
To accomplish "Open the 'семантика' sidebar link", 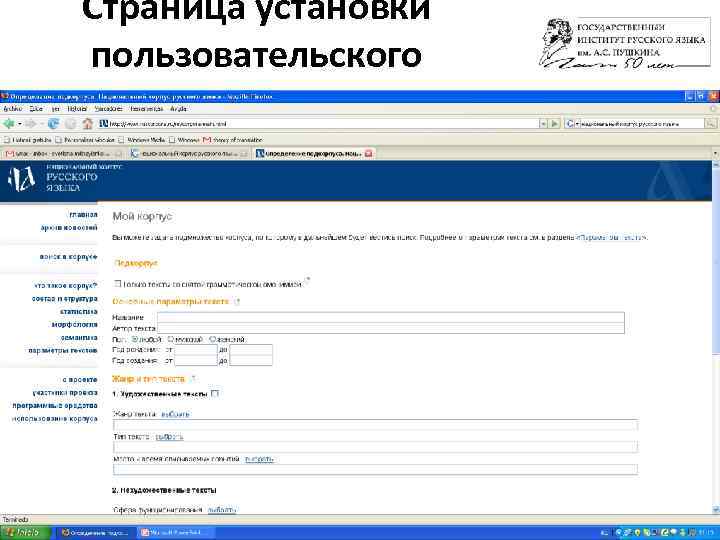I will tap(79, 338).
